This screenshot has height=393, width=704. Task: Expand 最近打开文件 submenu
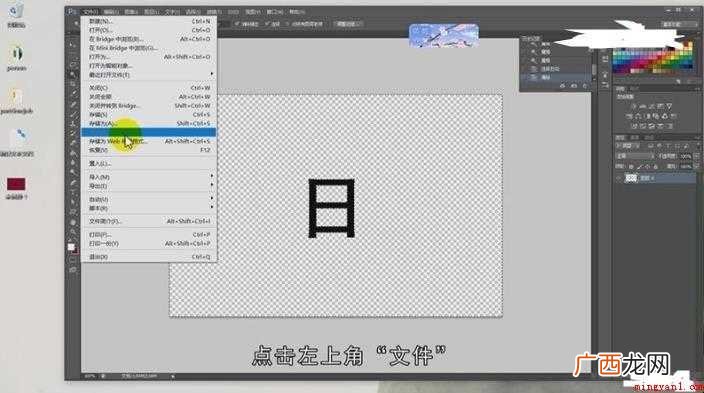click(149, 75)
